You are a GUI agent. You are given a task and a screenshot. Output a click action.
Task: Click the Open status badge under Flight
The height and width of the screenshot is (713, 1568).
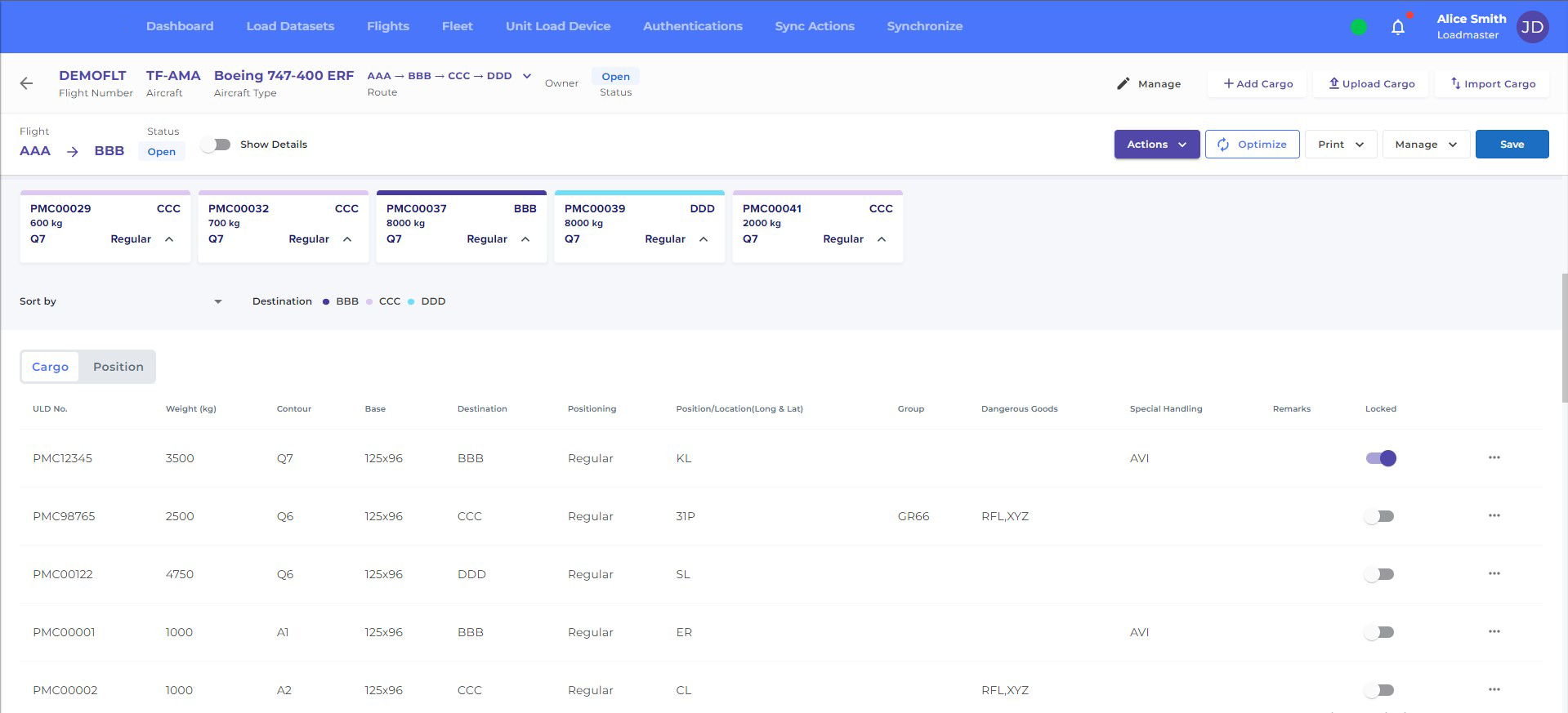[162, 151]
